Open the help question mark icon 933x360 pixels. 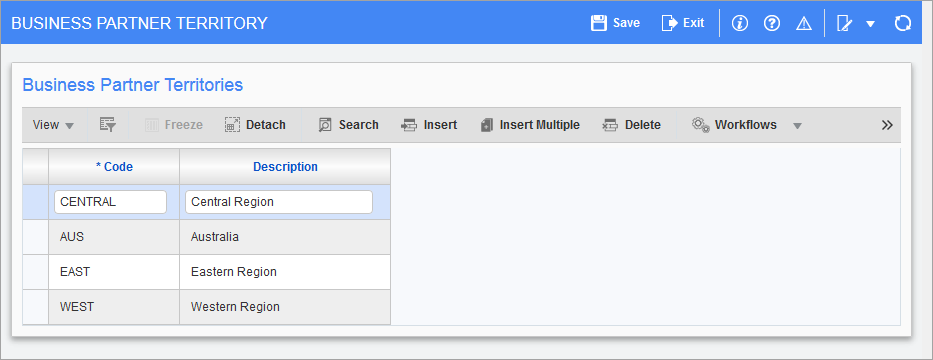click(x=772, y=23)
